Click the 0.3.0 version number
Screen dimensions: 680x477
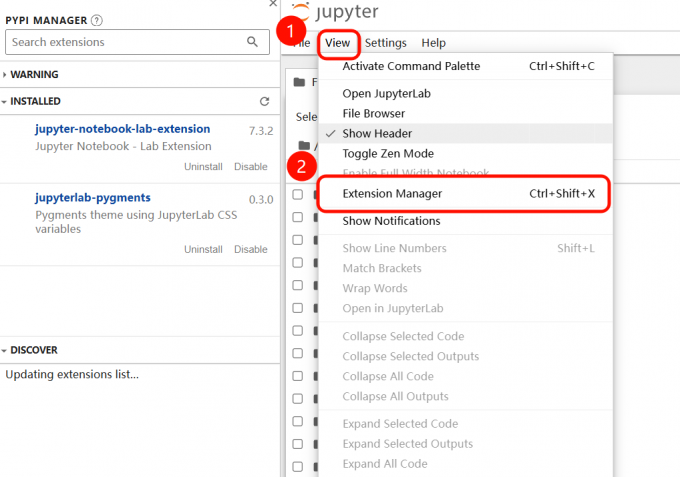261,199
